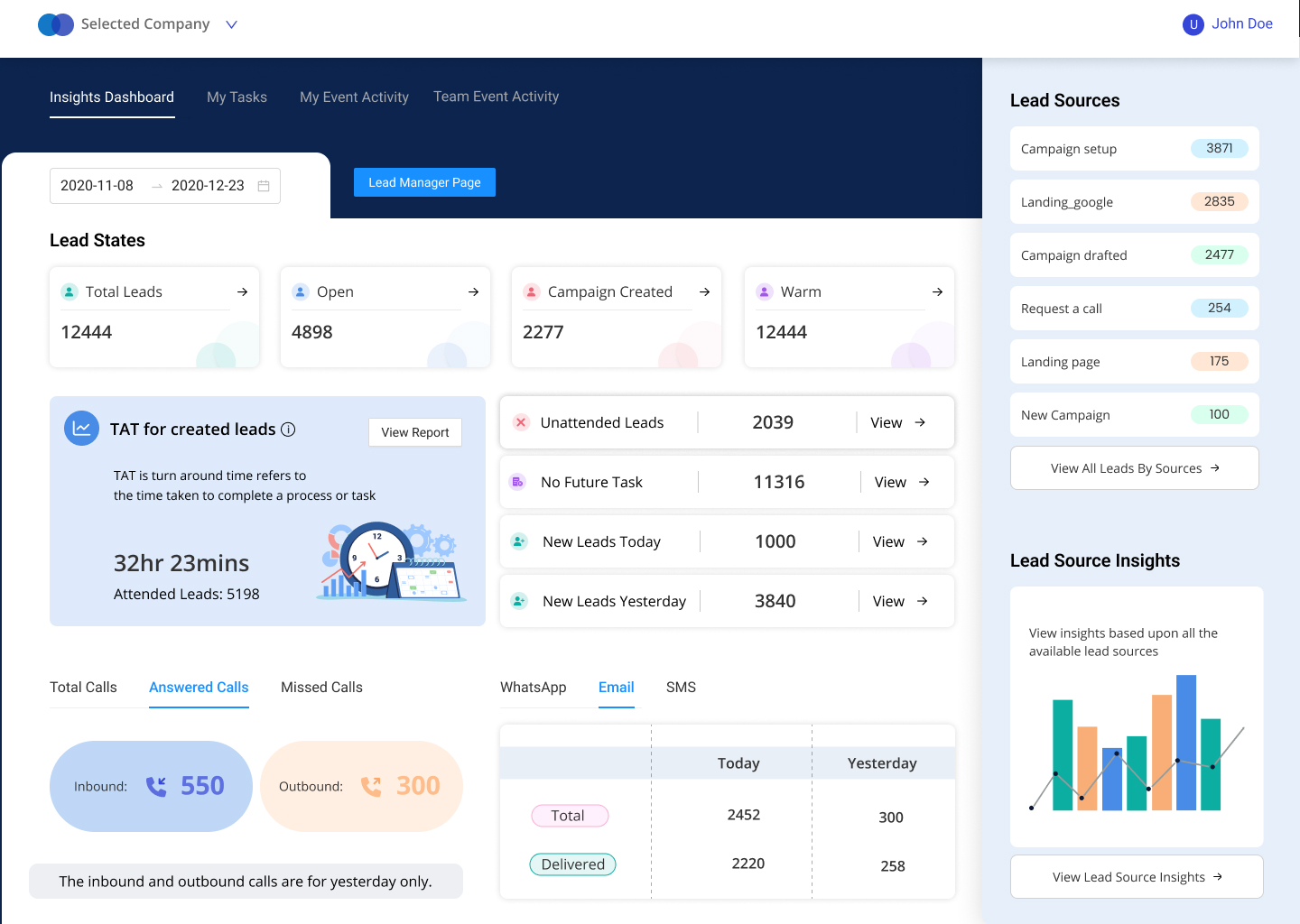Open the end date 2020-12-23 picker
Screen dimensions: 1300x924
(208, 186)
